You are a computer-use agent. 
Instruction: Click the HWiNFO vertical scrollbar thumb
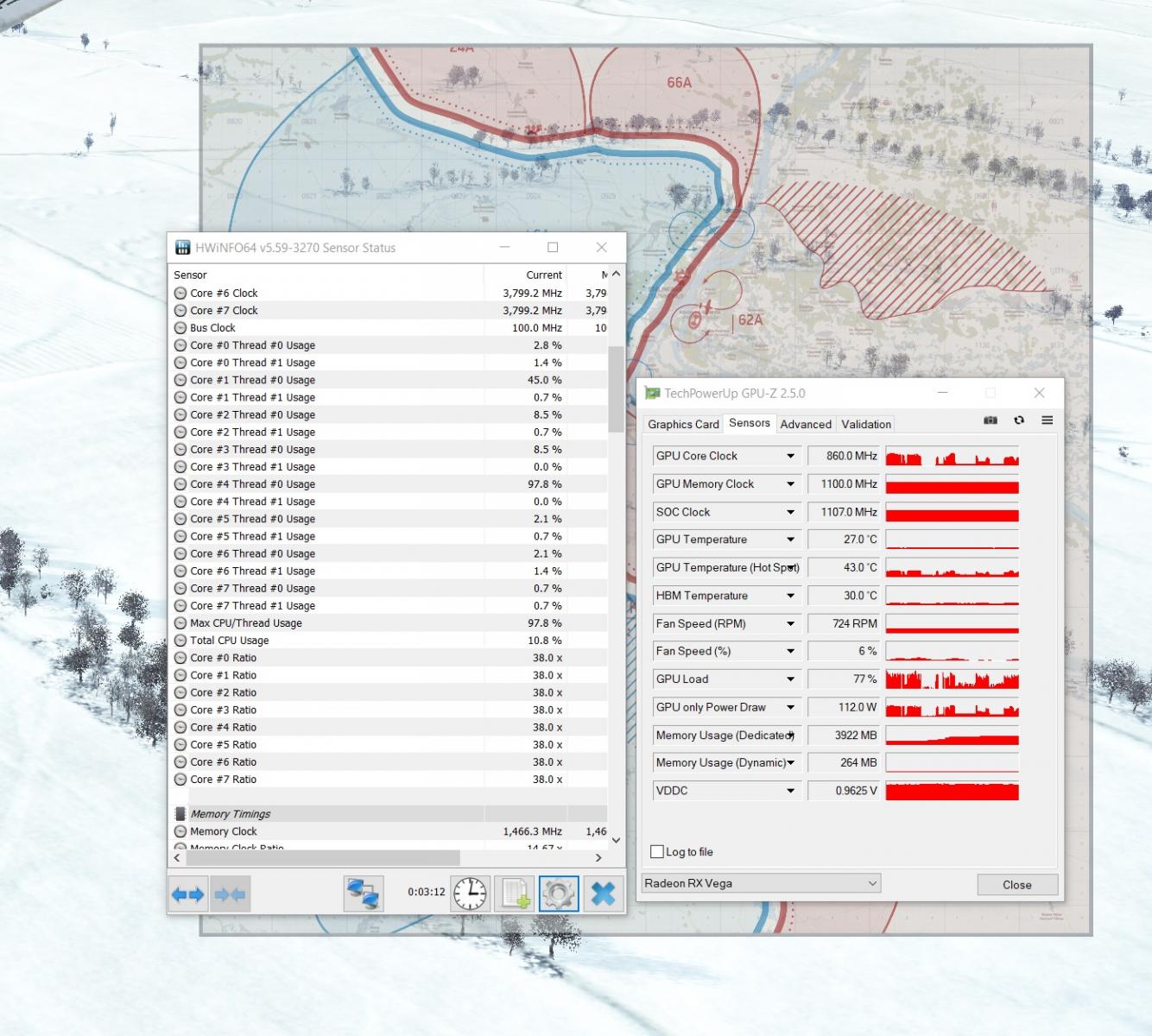click(x=616, y=388)
